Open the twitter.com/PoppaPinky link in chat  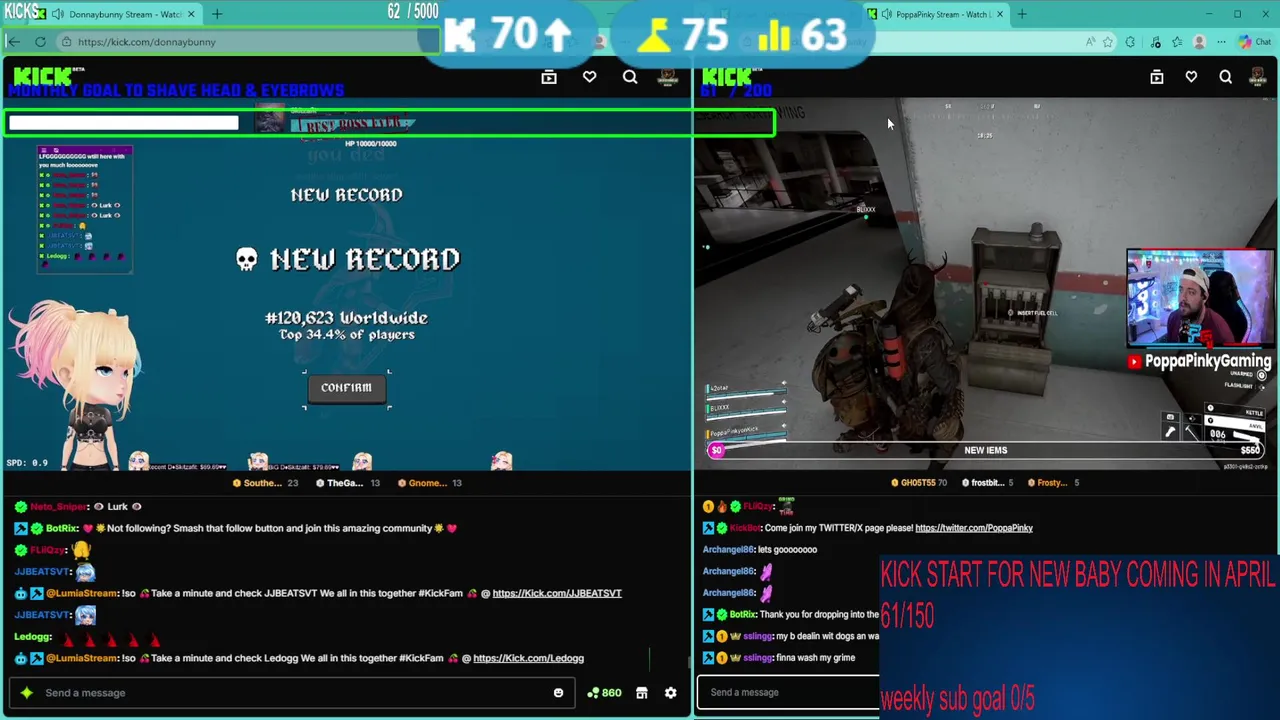[x=973, y=528]
